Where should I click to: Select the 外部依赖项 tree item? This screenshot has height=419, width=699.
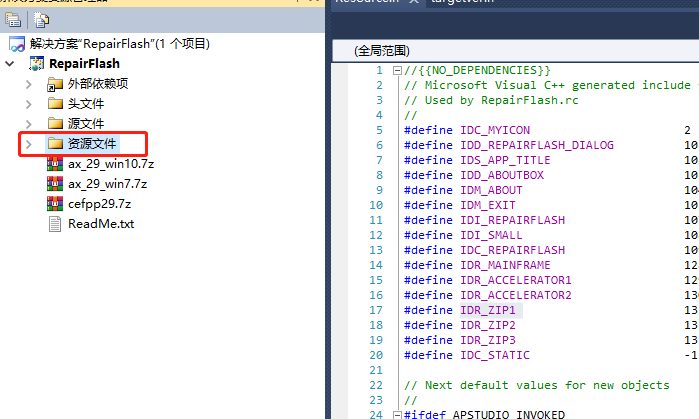pos(98,84)
